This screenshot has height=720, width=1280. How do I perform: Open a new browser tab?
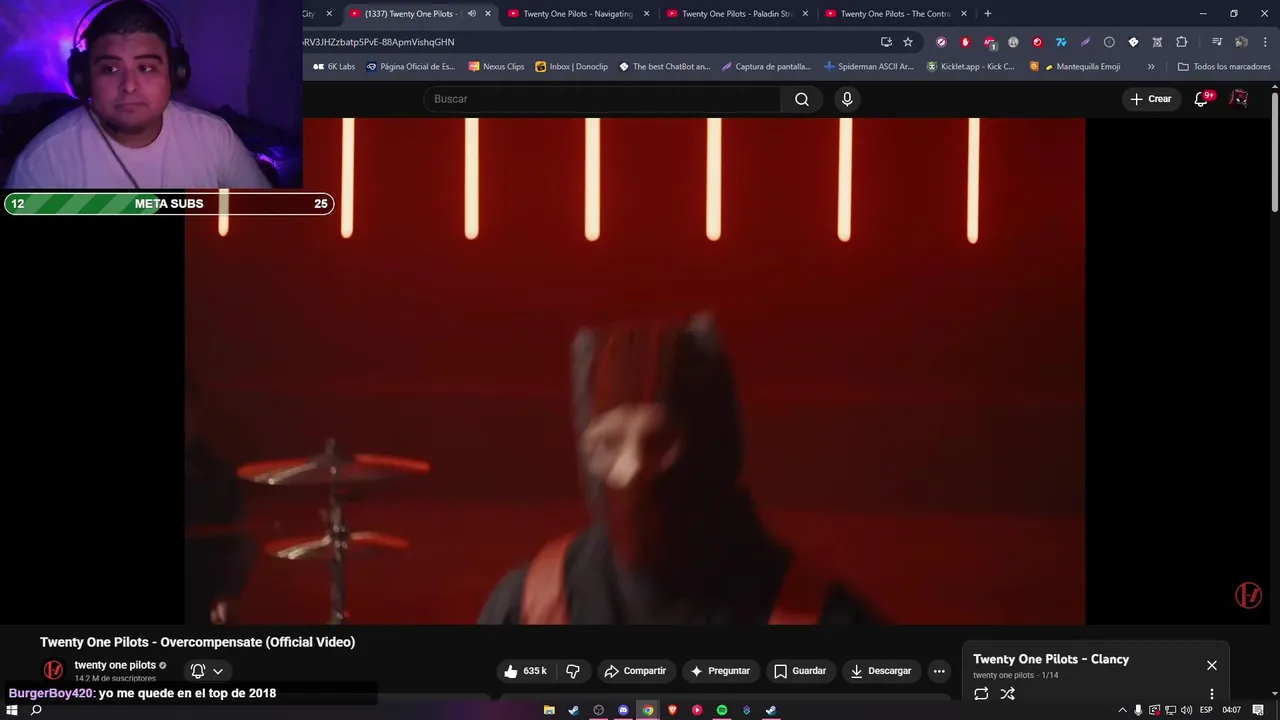pyautogui.click(x=988, y=14)
